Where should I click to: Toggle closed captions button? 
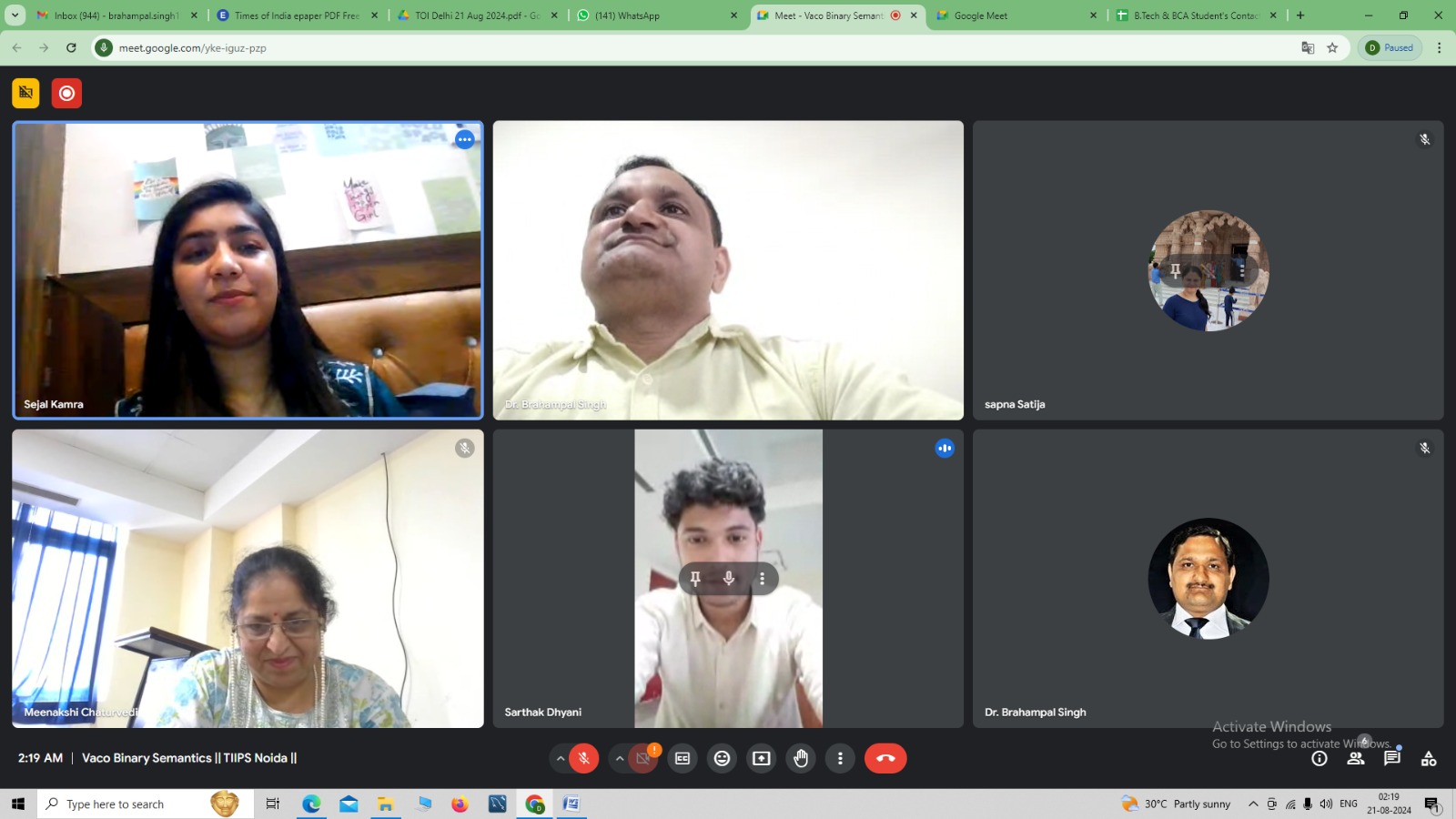682,758
